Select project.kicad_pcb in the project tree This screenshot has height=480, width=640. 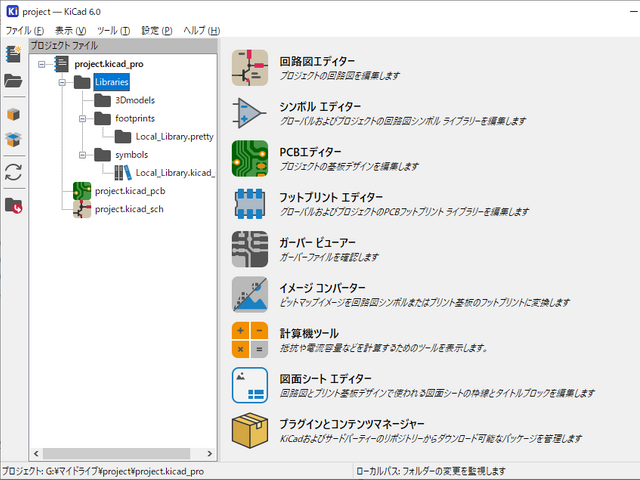coord(130,191)
